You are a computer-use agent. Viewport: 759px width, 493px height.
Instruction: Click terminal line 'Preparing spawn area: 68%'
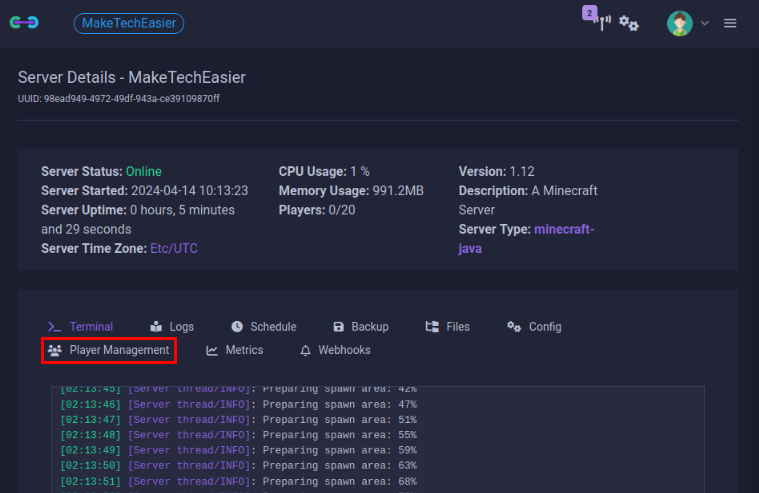click(239, 481)
